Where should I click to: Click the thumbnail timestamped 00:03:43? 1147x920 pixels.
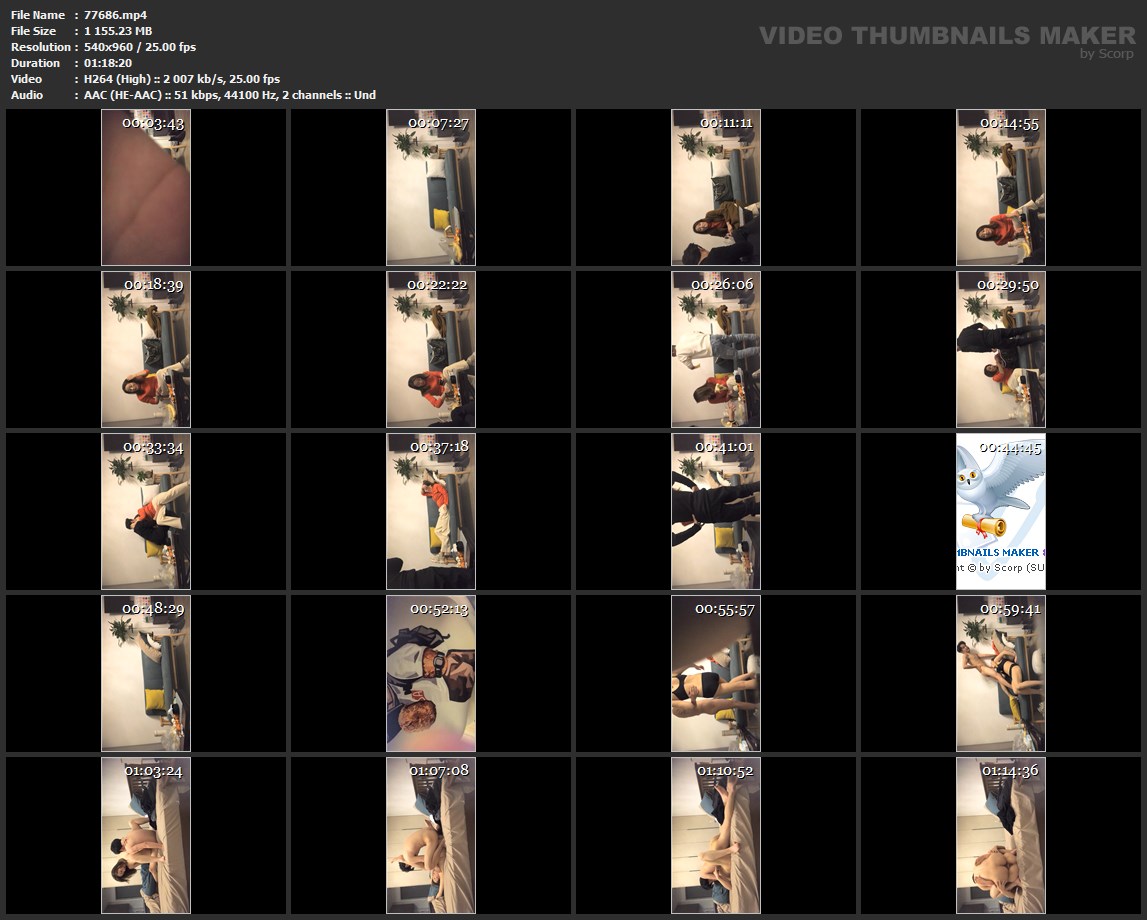(x=146, y=187)
